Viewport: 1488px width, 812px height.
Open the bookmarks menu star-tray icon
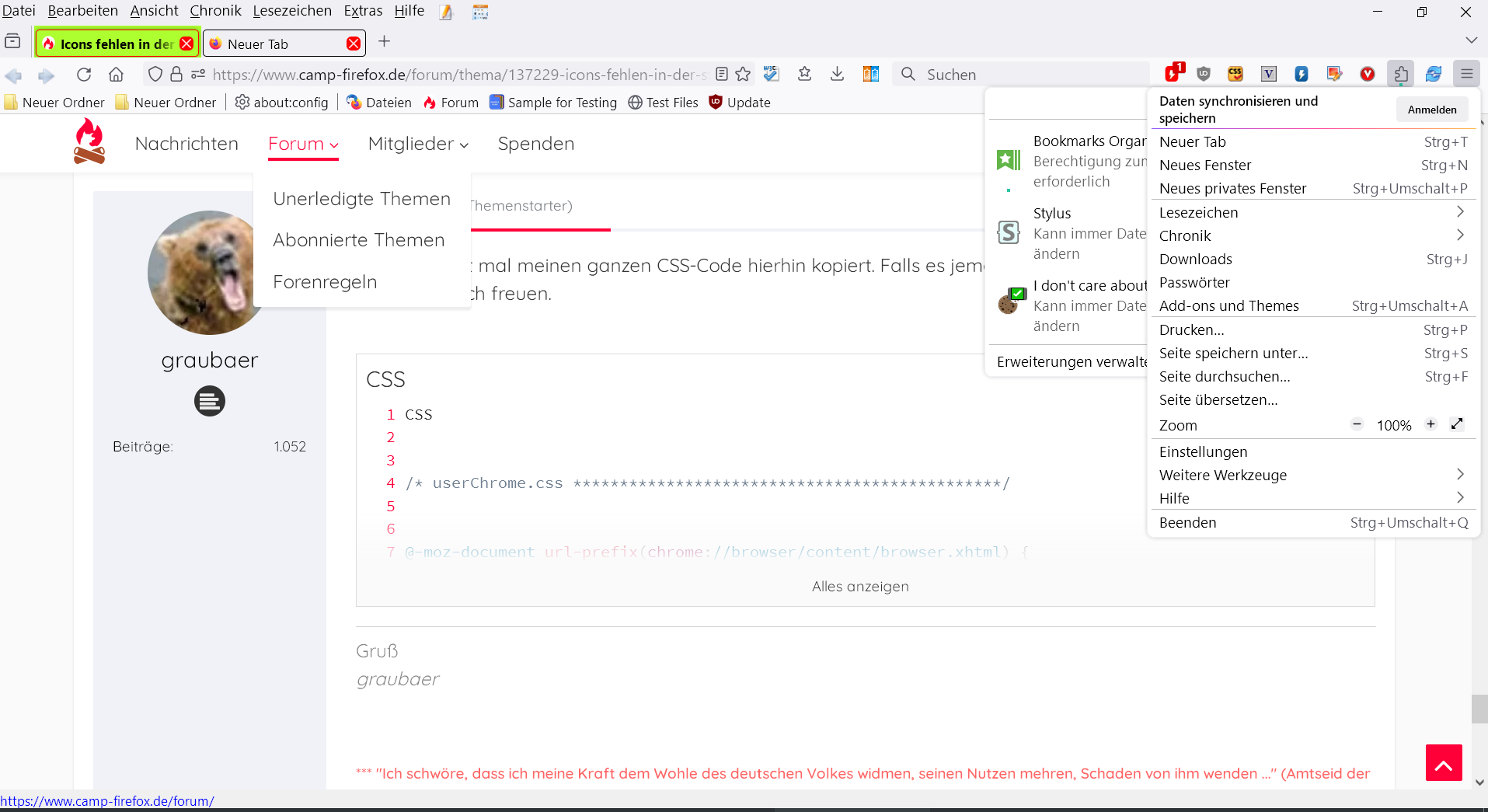click(805, 74)
